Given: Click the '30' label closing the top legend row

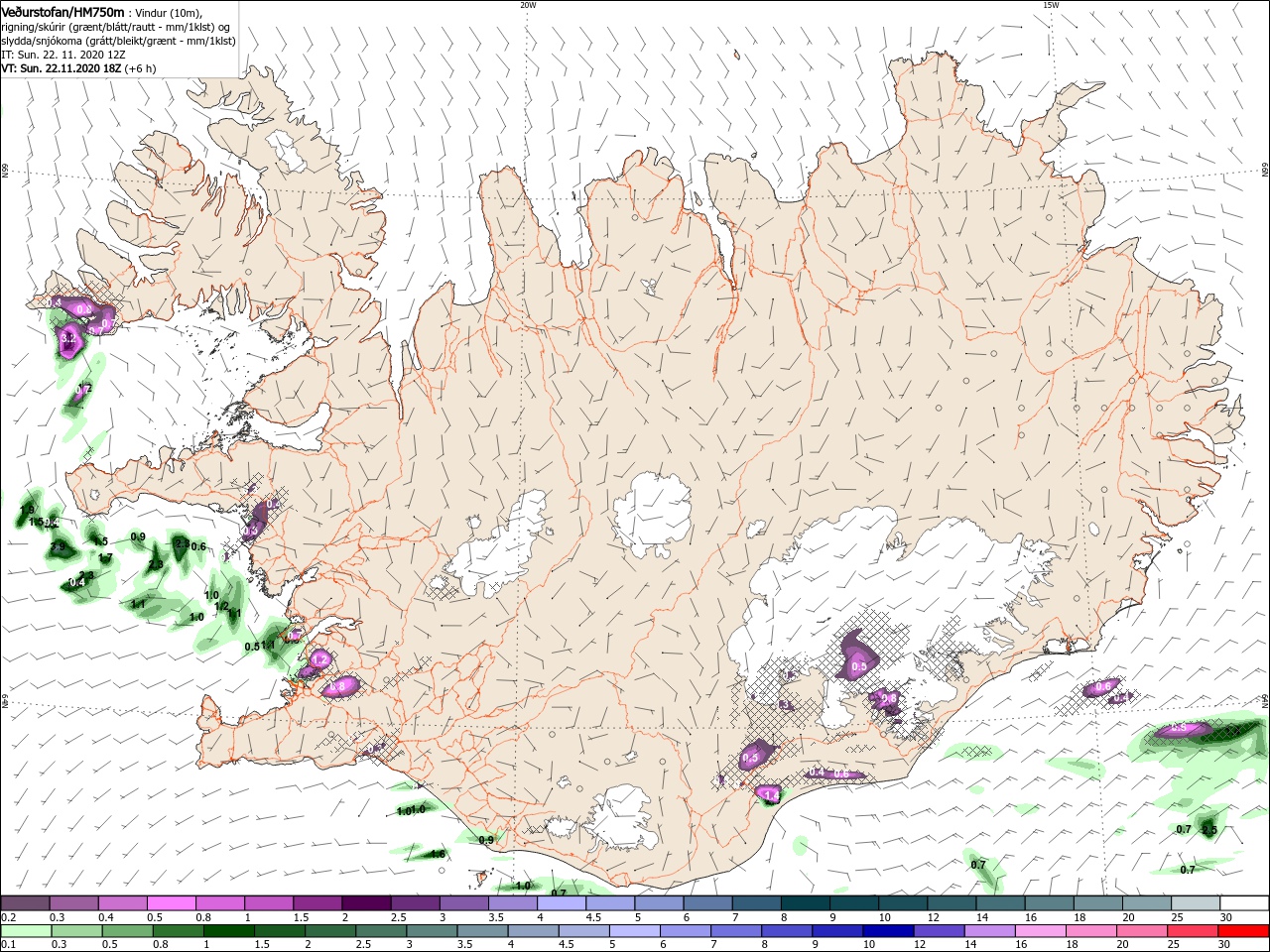Looking at the screenshot, I should pos(1226,918).
